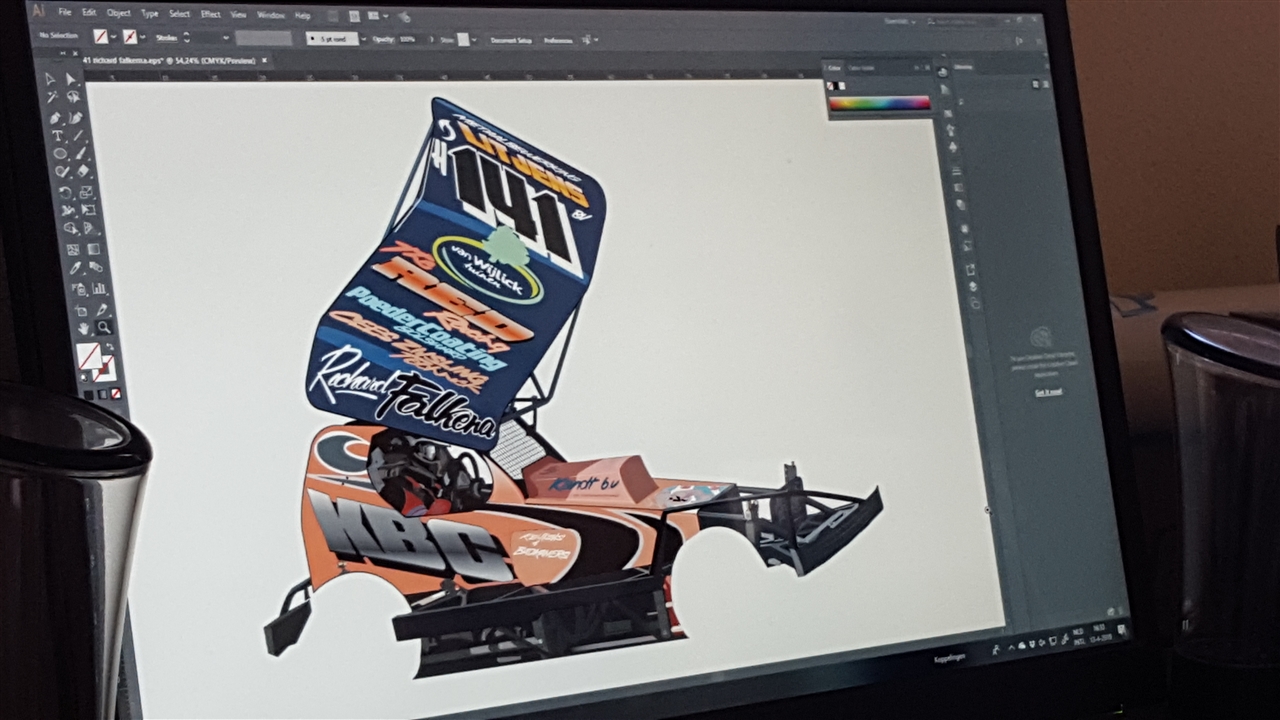Select the Eyedropper tool
The height and width of the screenshot is (720, 1280).
click(x=75, y=268)
